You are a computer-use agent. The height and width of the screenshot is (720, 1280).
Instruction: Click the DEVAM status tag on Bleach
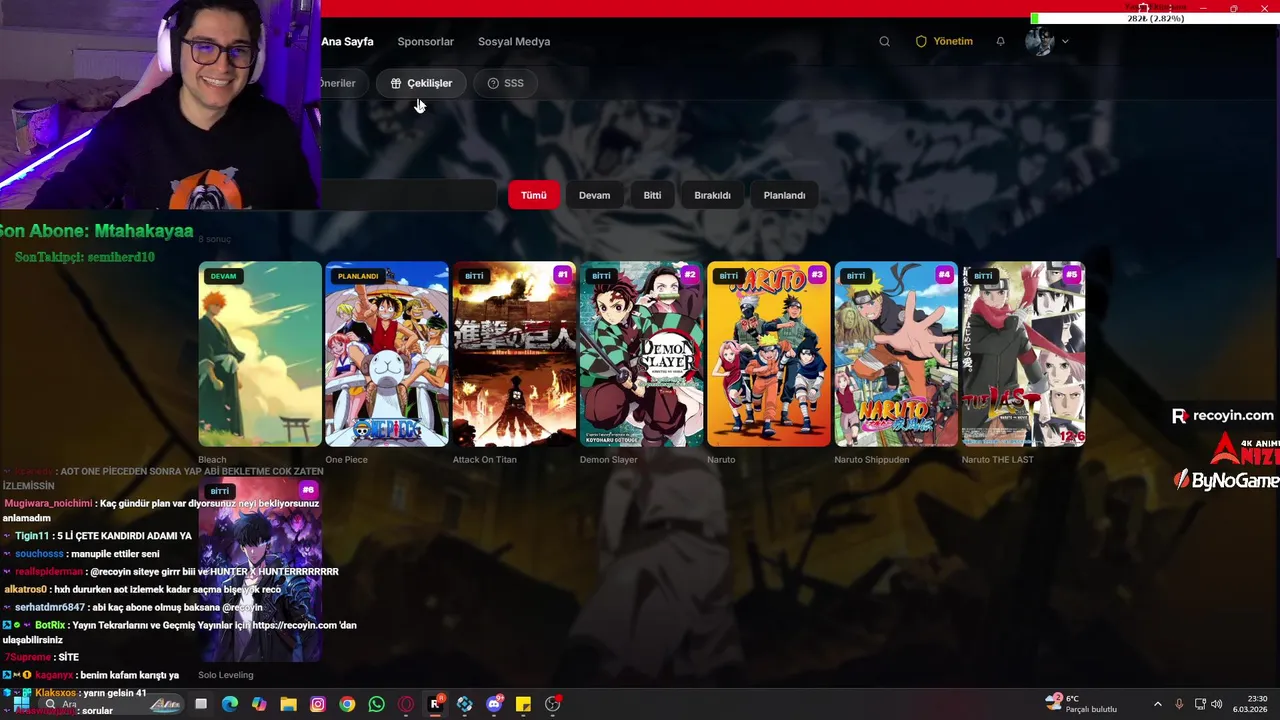coord(223,276)
